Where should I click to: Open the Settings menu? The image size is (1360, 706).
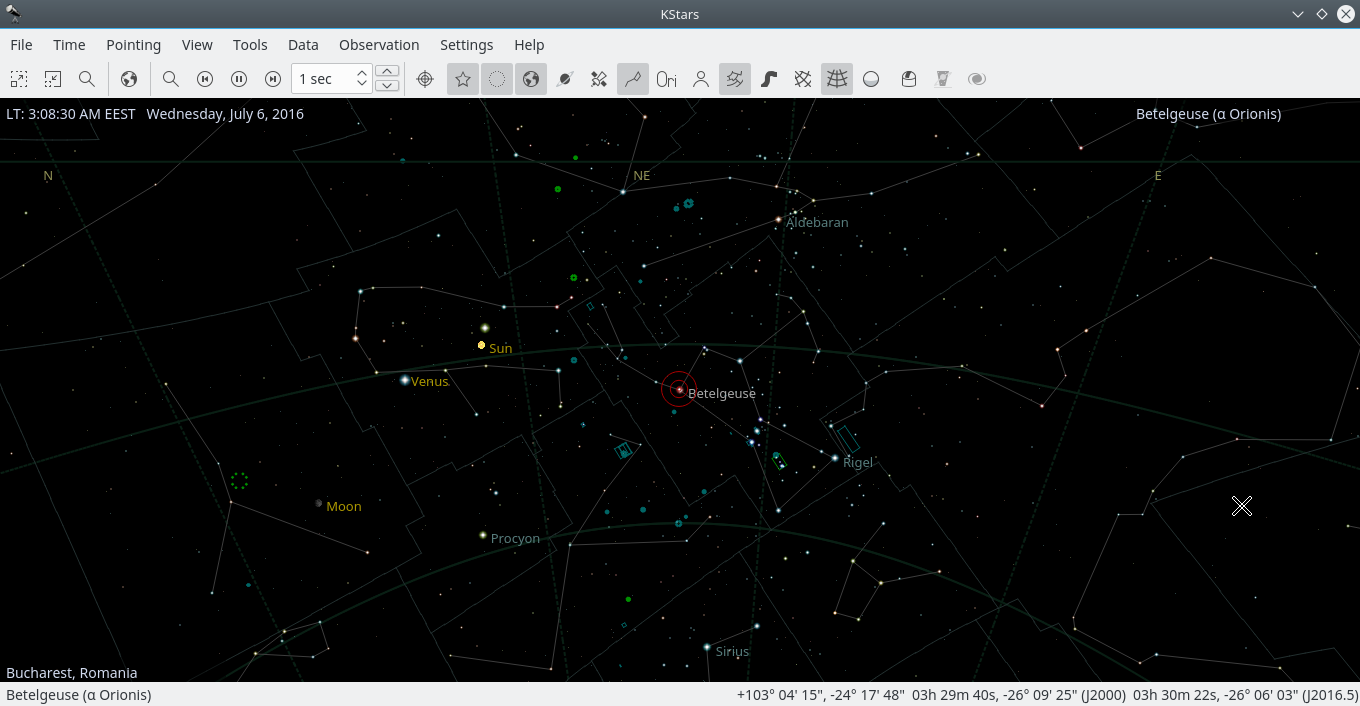click(x=466, y=45)
